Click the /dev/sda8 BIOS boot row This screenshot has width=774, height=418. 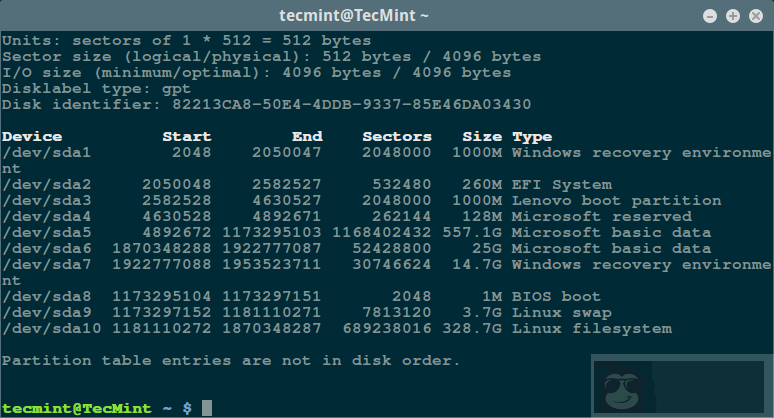pos(300,297)
